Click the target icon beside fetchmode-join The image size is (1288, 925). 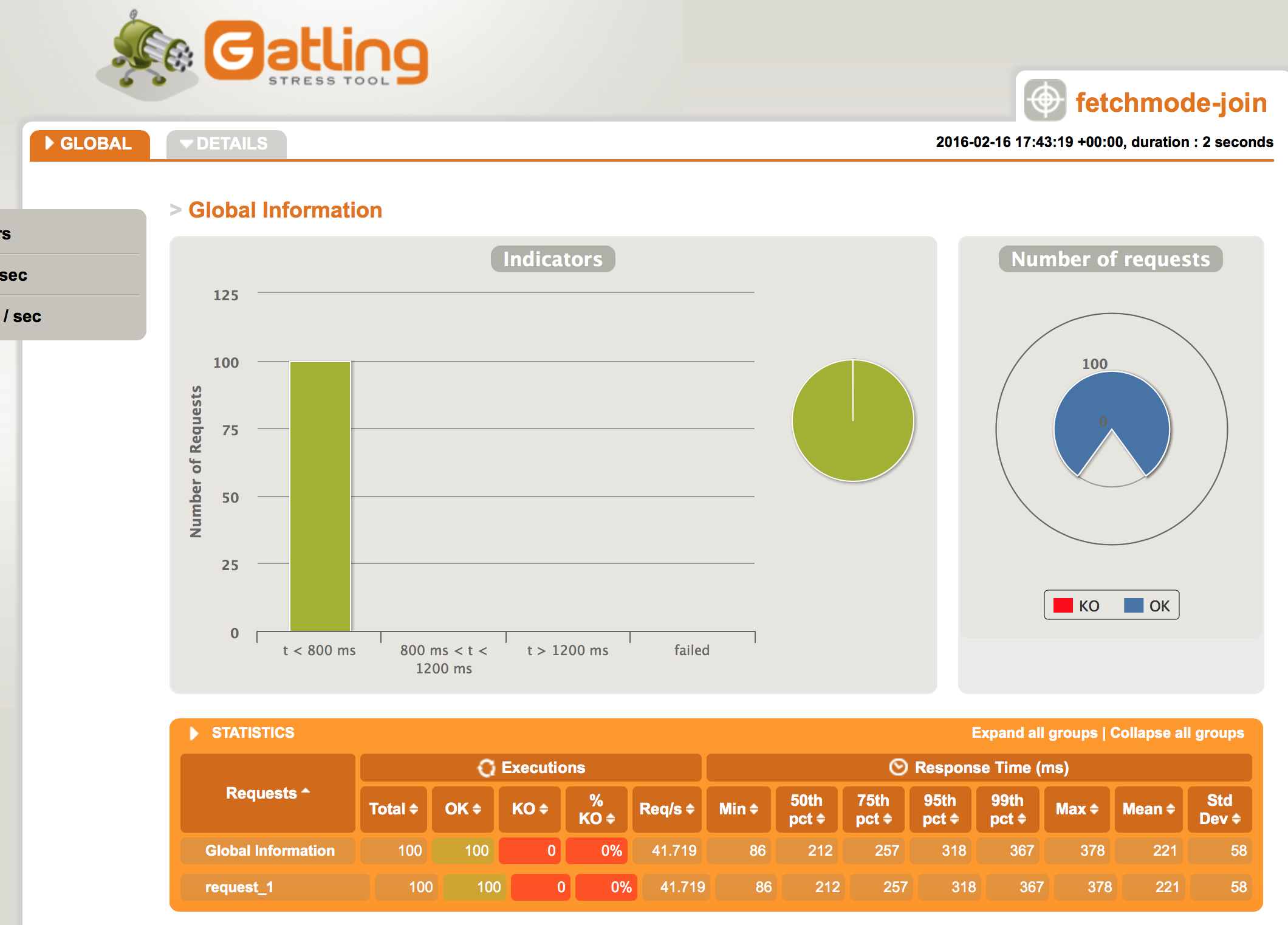(1045, 100)
